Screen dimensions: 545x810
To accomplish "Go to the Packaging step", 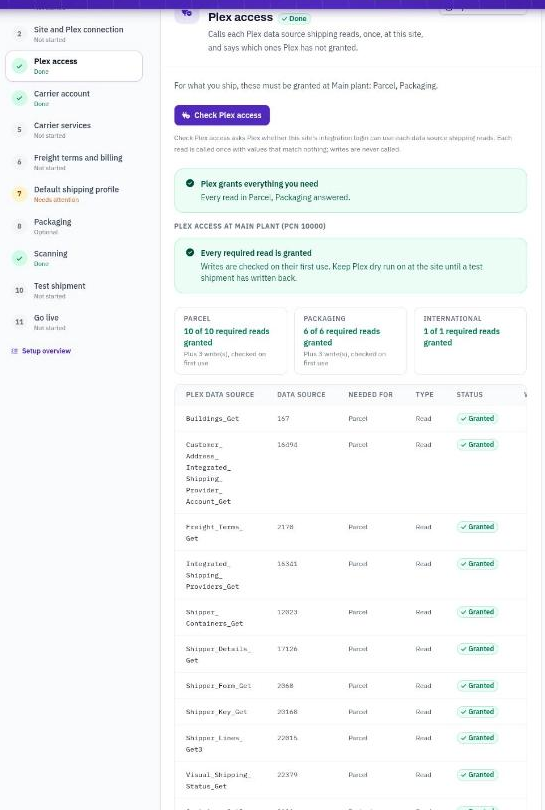I will [74, 226].
